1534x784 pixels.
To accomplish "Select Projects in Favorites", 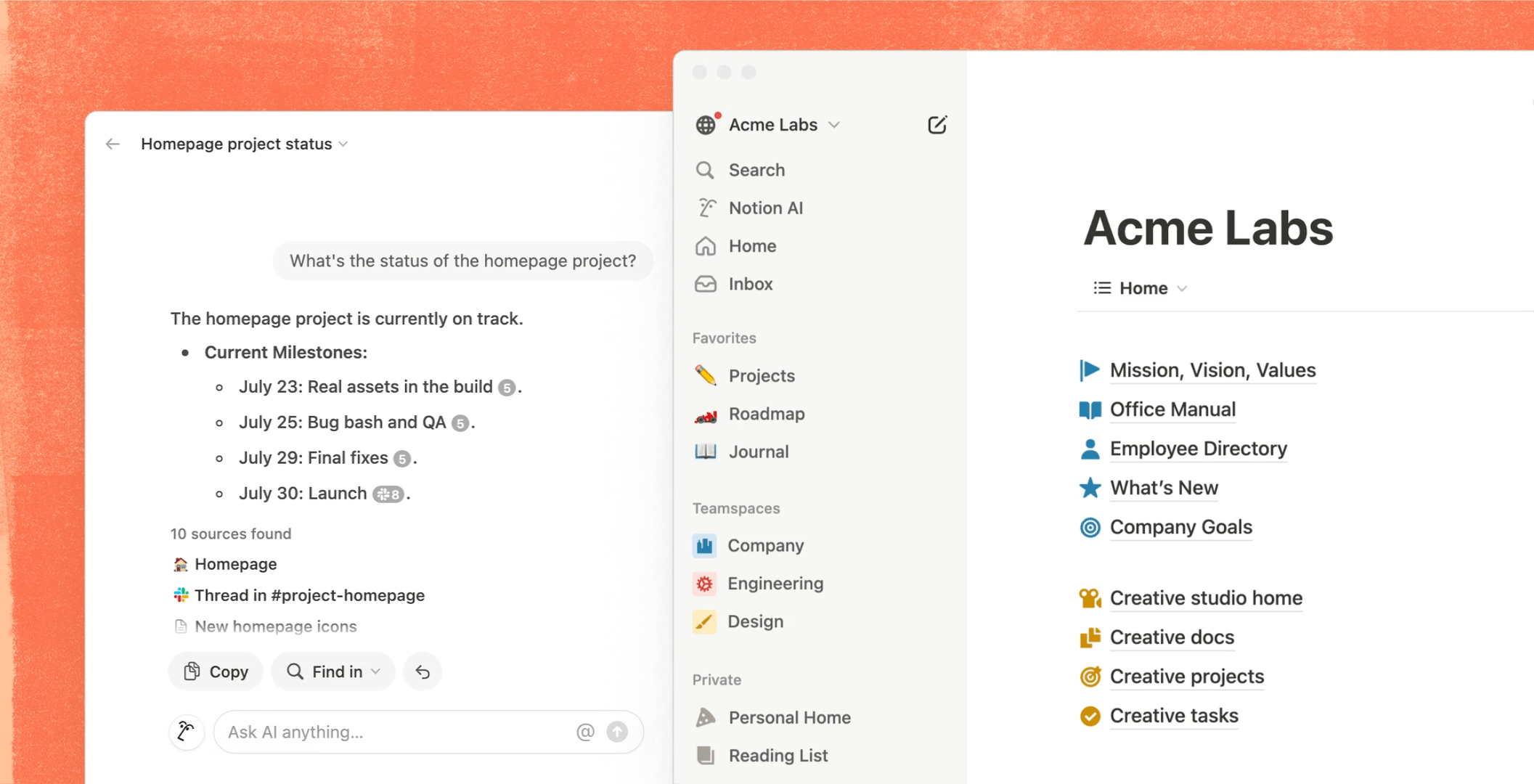I will coord(762,376).
